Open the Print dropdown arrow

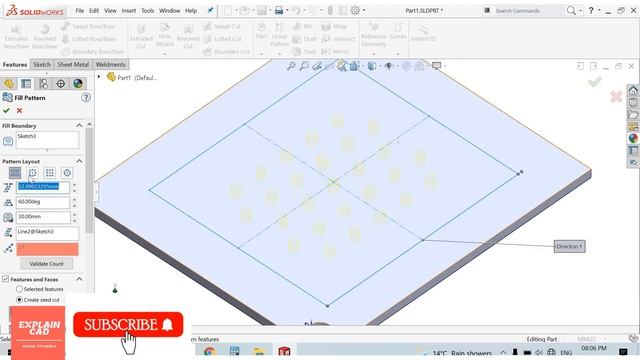(287, 11)
